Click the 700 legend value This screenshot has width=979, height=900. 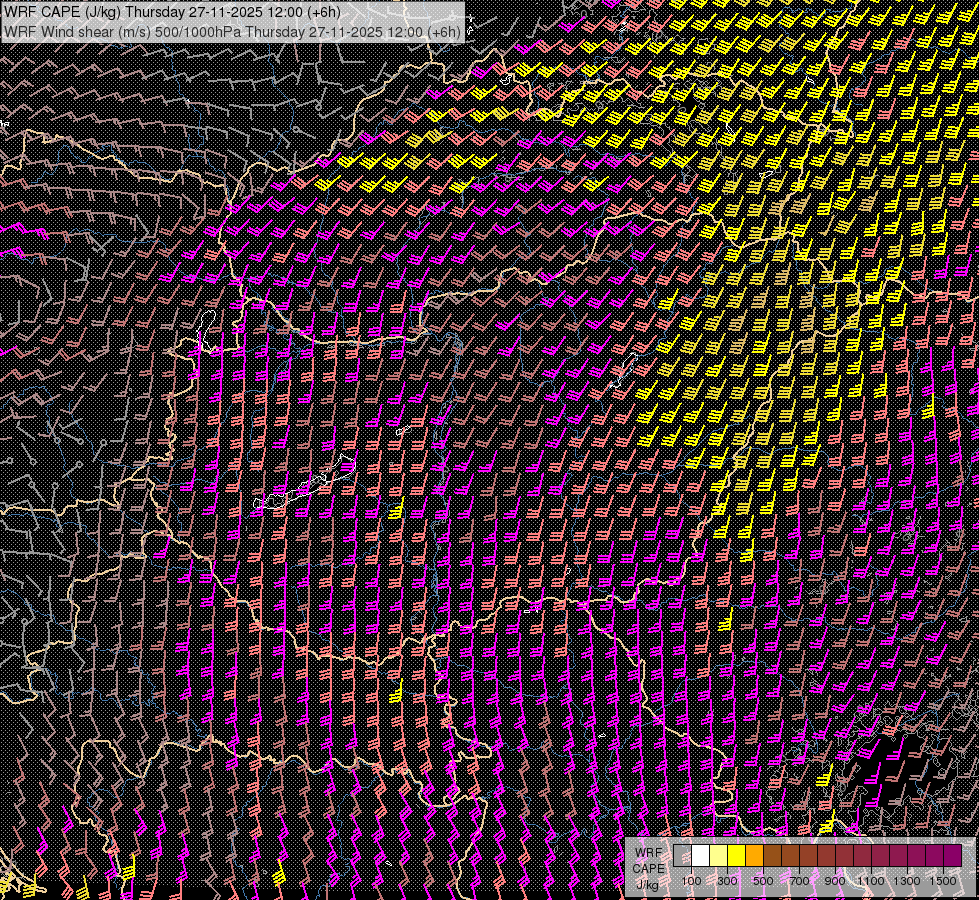point(799,881)
